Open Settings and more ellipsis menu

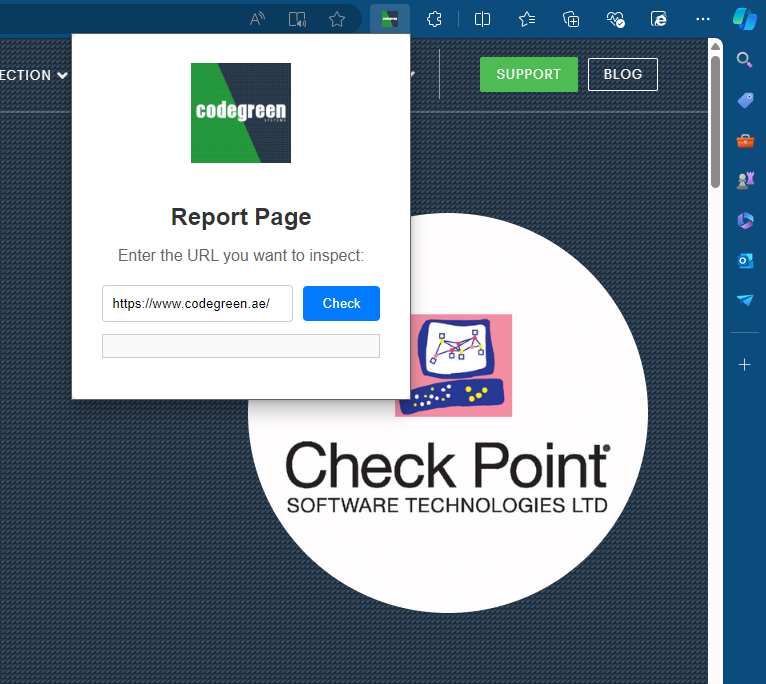(x=702, y=19)
